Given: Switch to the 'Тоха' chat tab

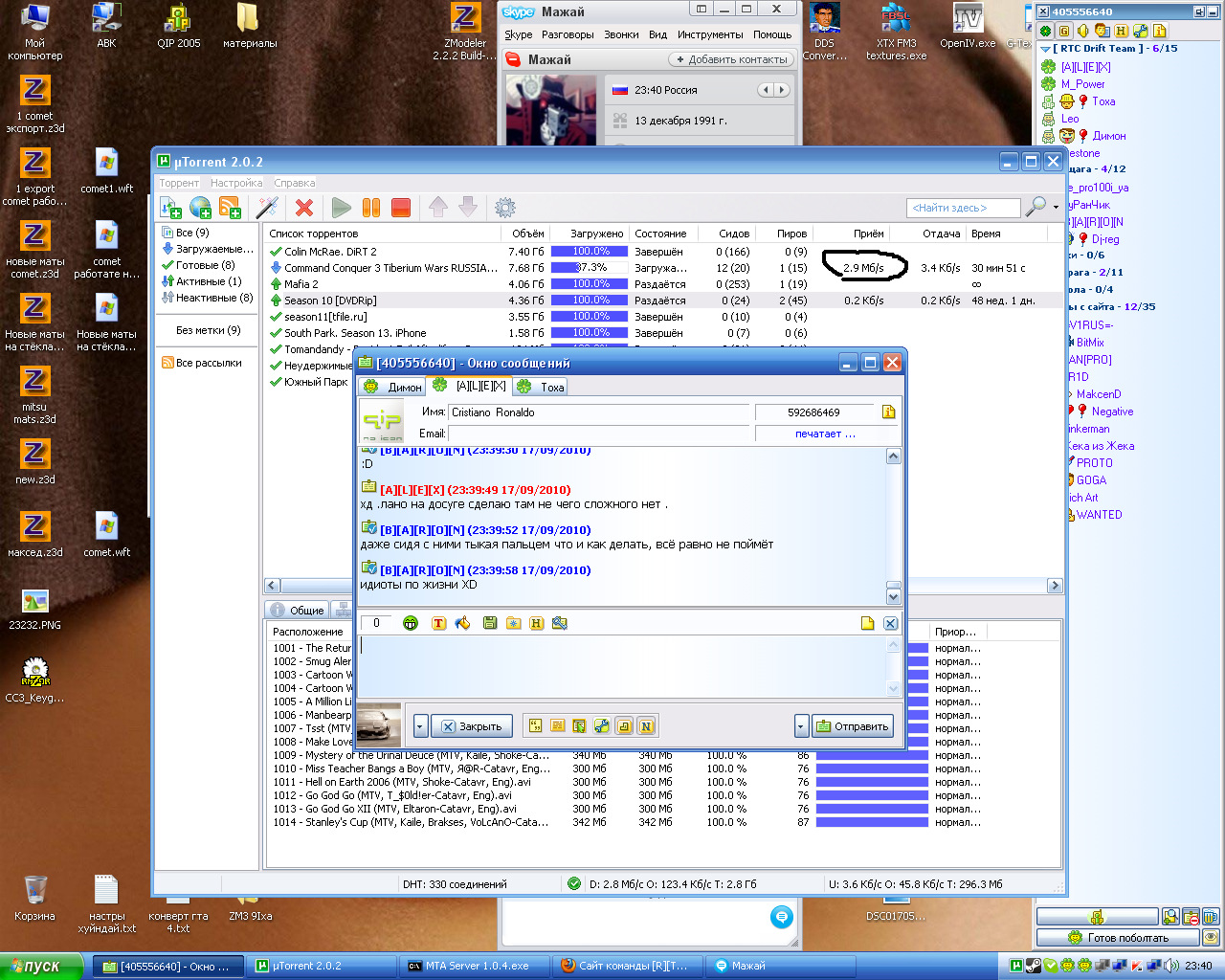Looking at the screenshot, I should pos(542,387).
